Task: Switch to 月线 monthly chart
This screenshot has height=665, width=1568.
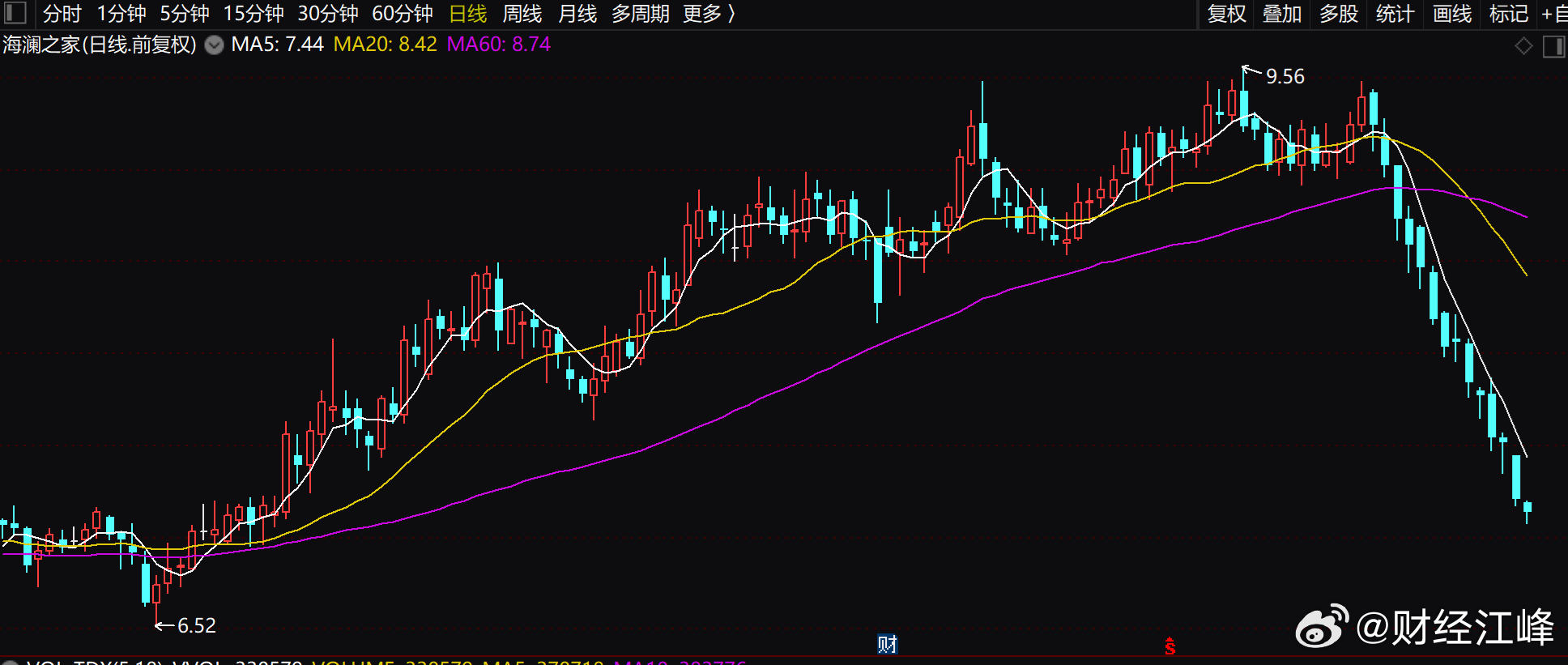Action: click(577, 14)
